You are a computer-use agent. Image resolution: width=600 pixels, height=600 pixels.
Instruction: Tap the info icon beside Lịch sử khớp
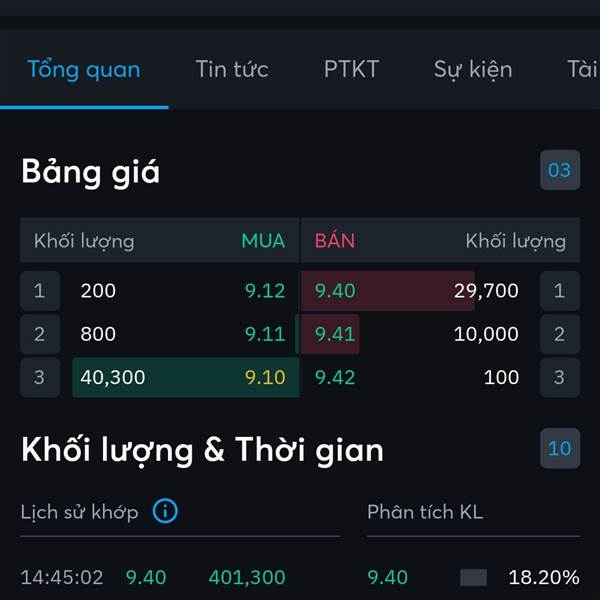click(x=165, y=511)
